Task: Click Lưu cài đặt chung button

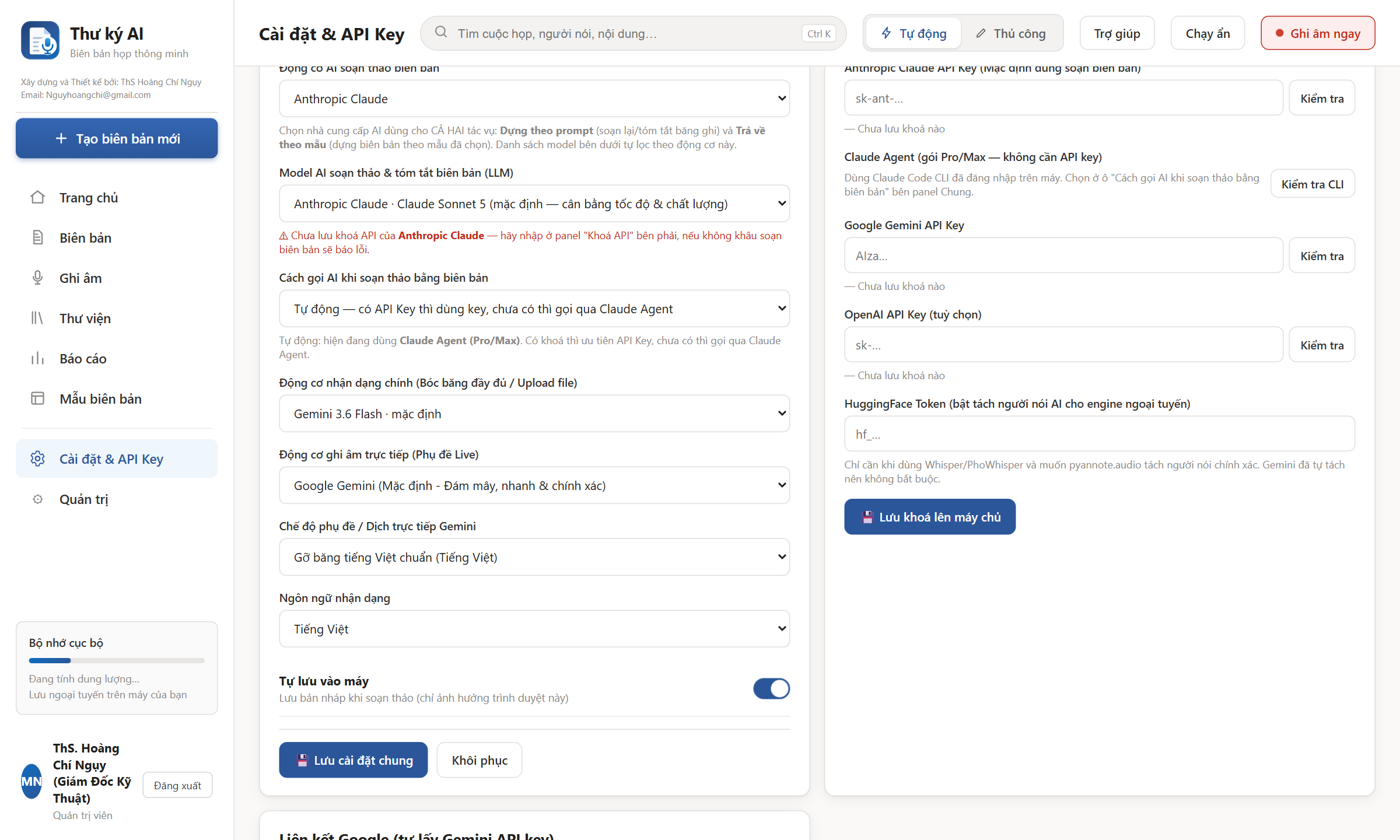Action: [x=353, y=760]
